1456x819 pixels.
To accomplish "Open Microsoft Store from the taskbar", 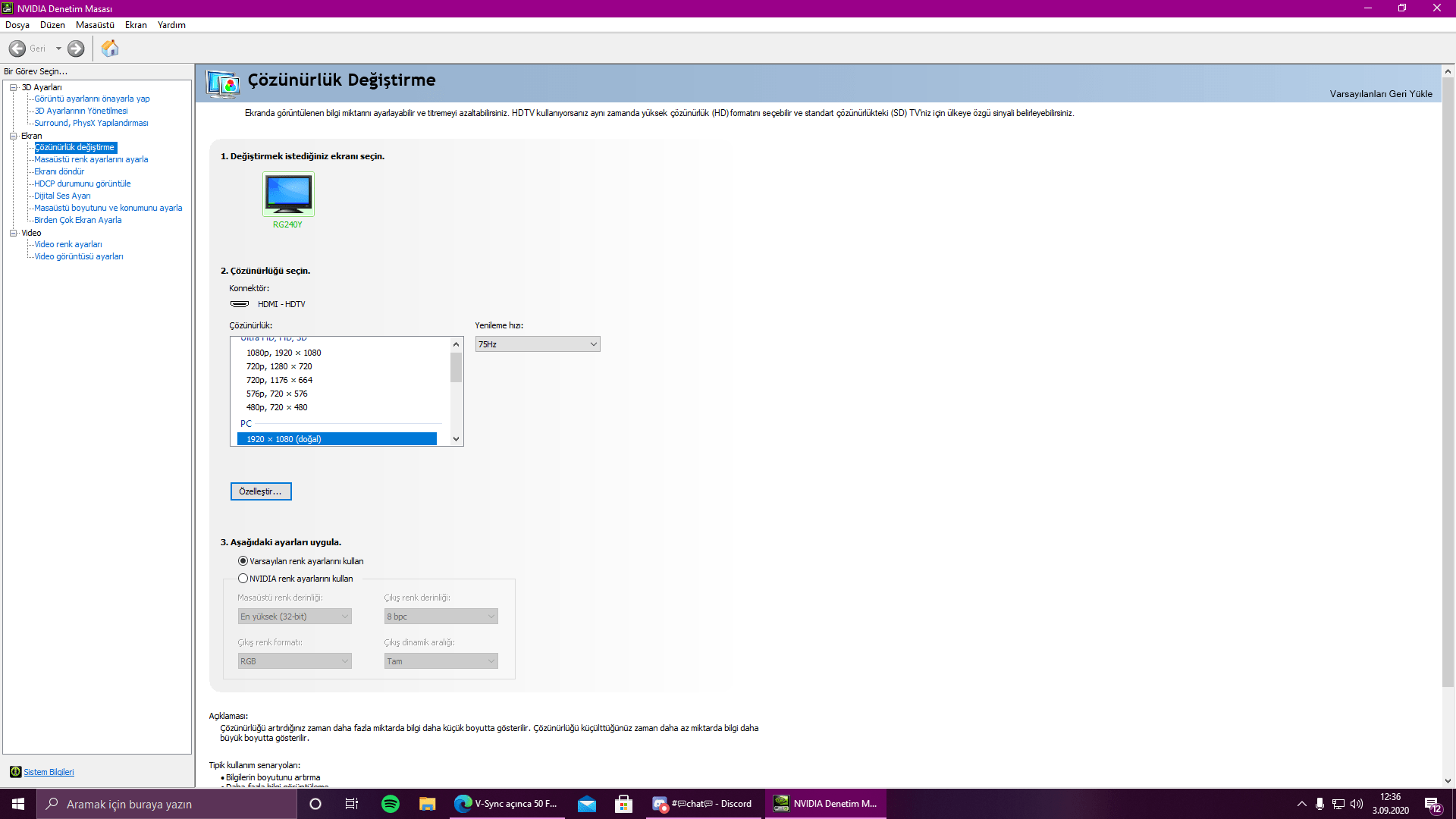I will pos(623,804).
